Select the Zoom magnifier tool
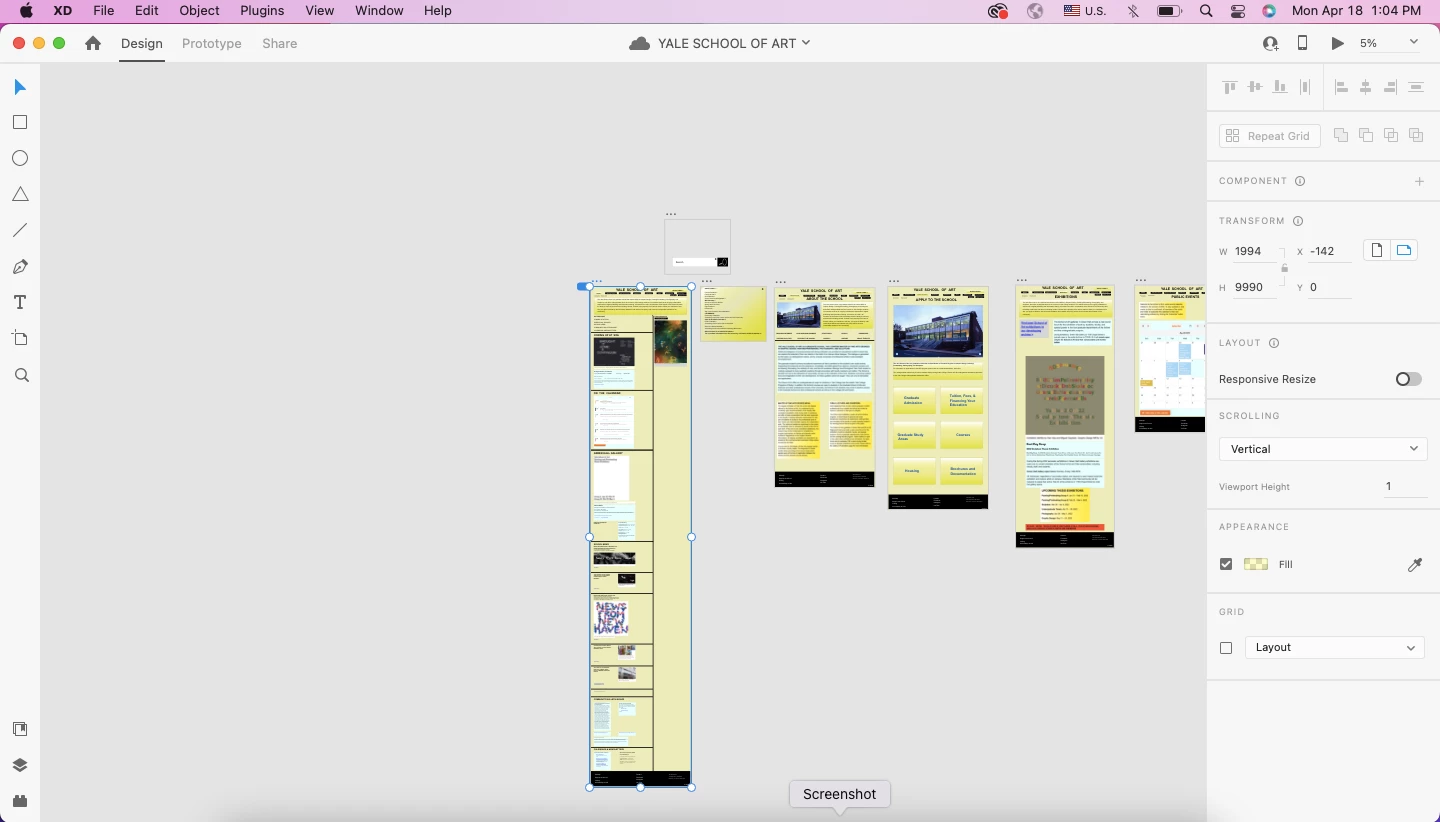 [x=21, y=375]
